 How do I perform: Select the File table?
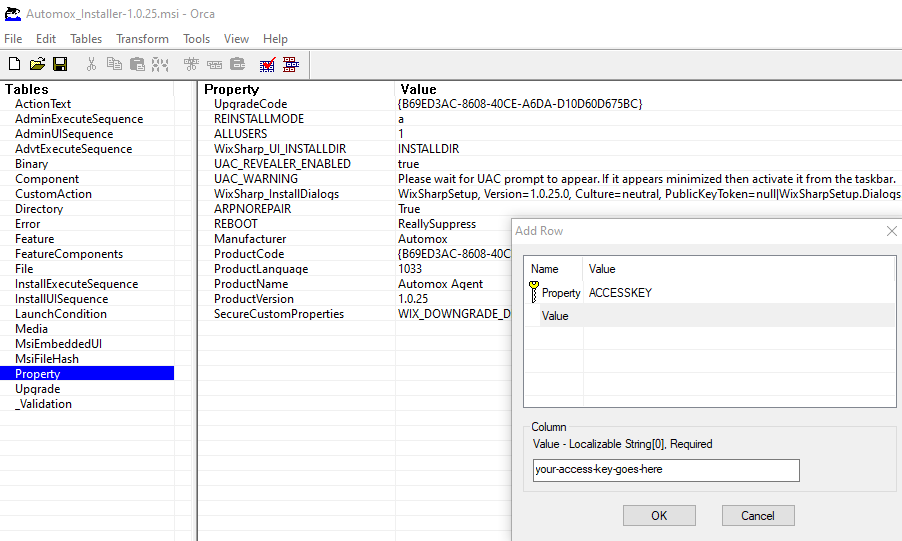point(24,268)
